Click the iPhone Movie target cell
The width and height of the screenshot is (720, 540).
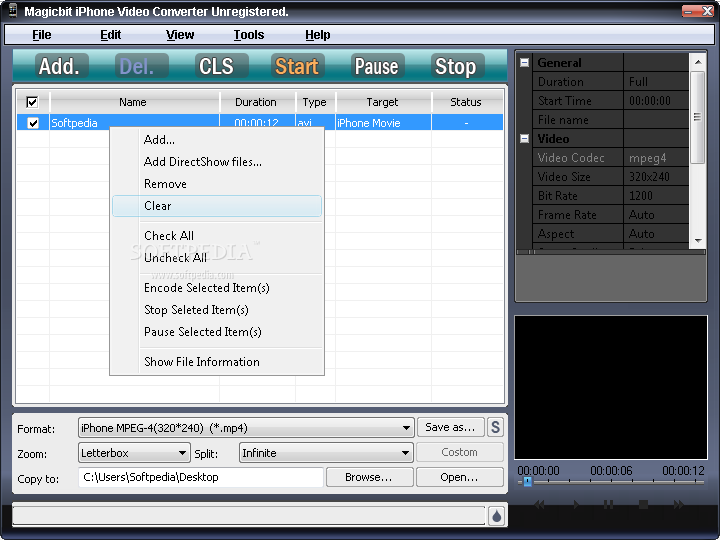383,123
